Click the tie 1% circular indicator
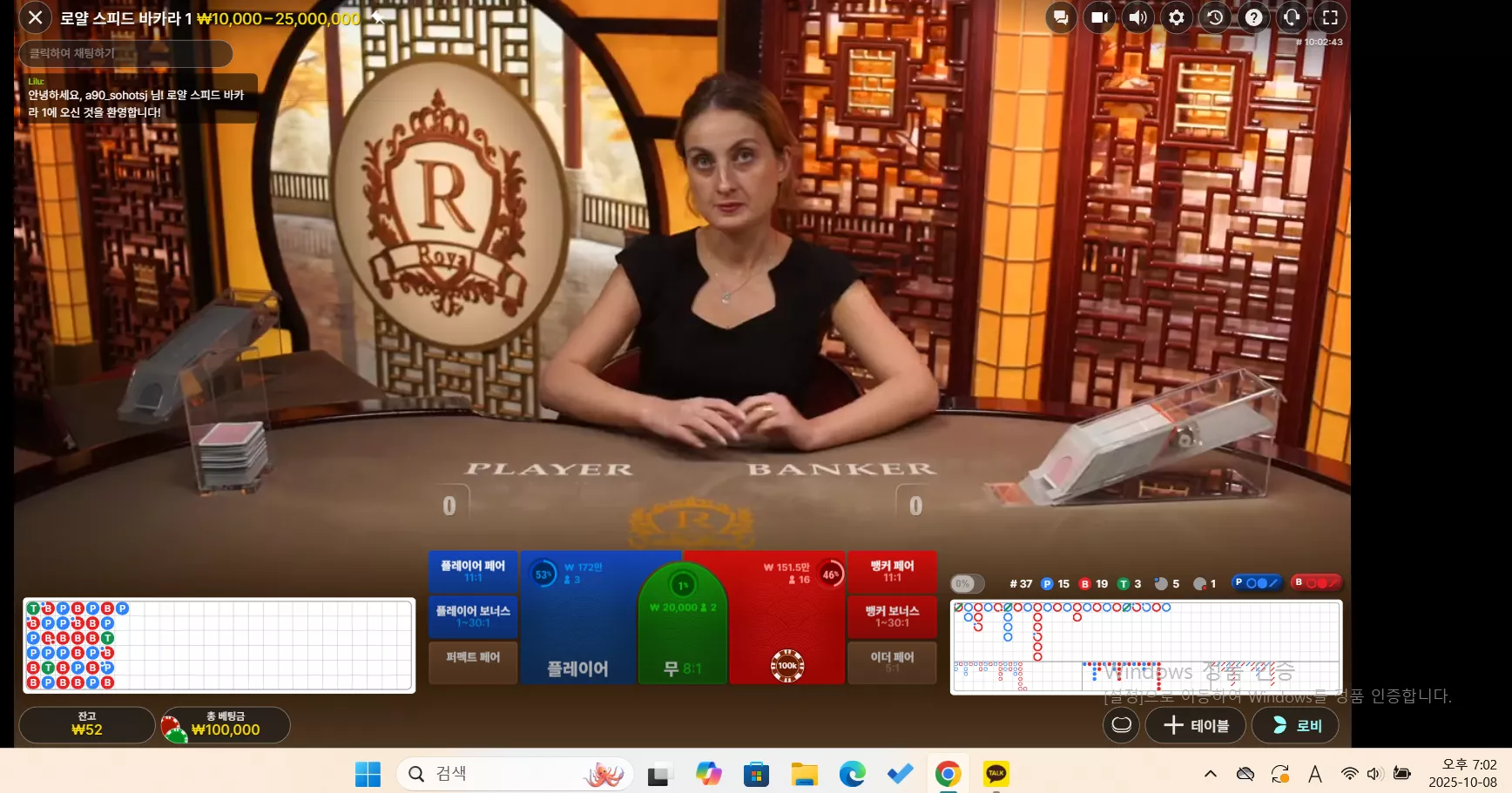 click(x=683, y=585)
